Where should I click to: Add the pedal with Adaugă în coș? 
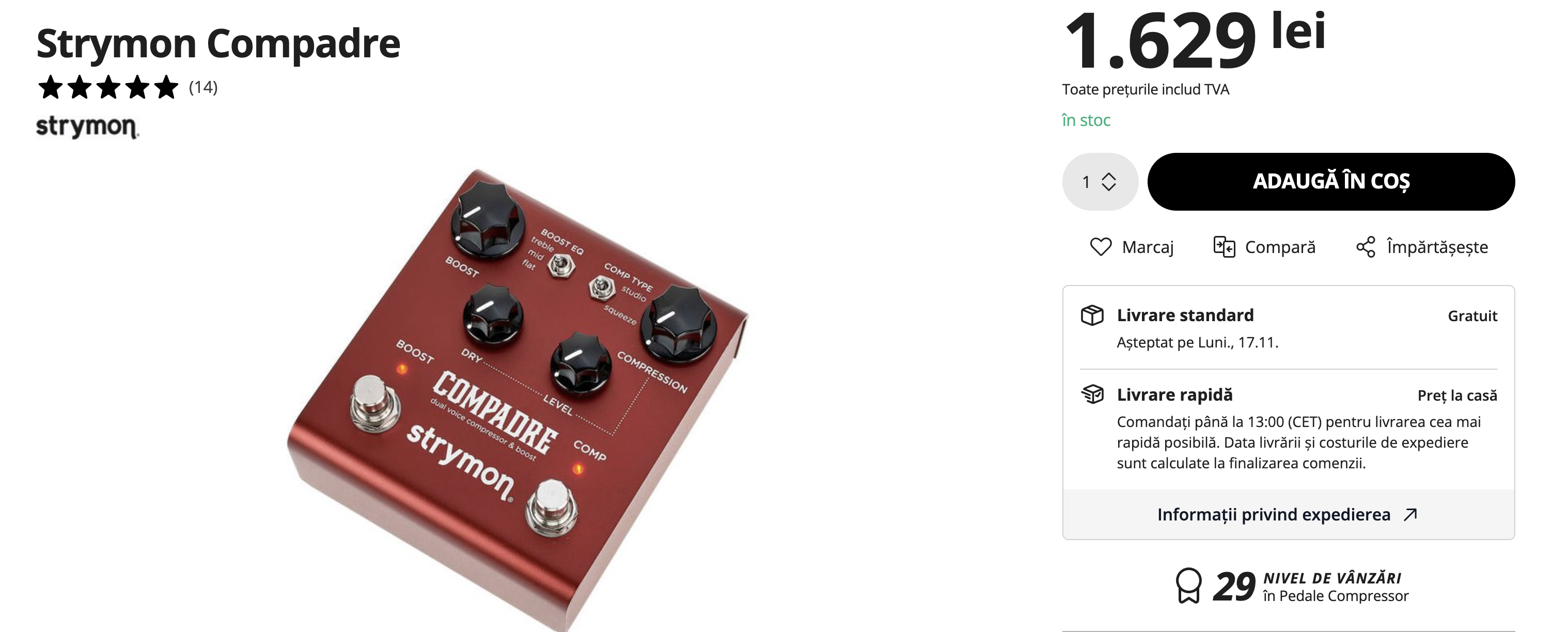(x=1330, y=181)
